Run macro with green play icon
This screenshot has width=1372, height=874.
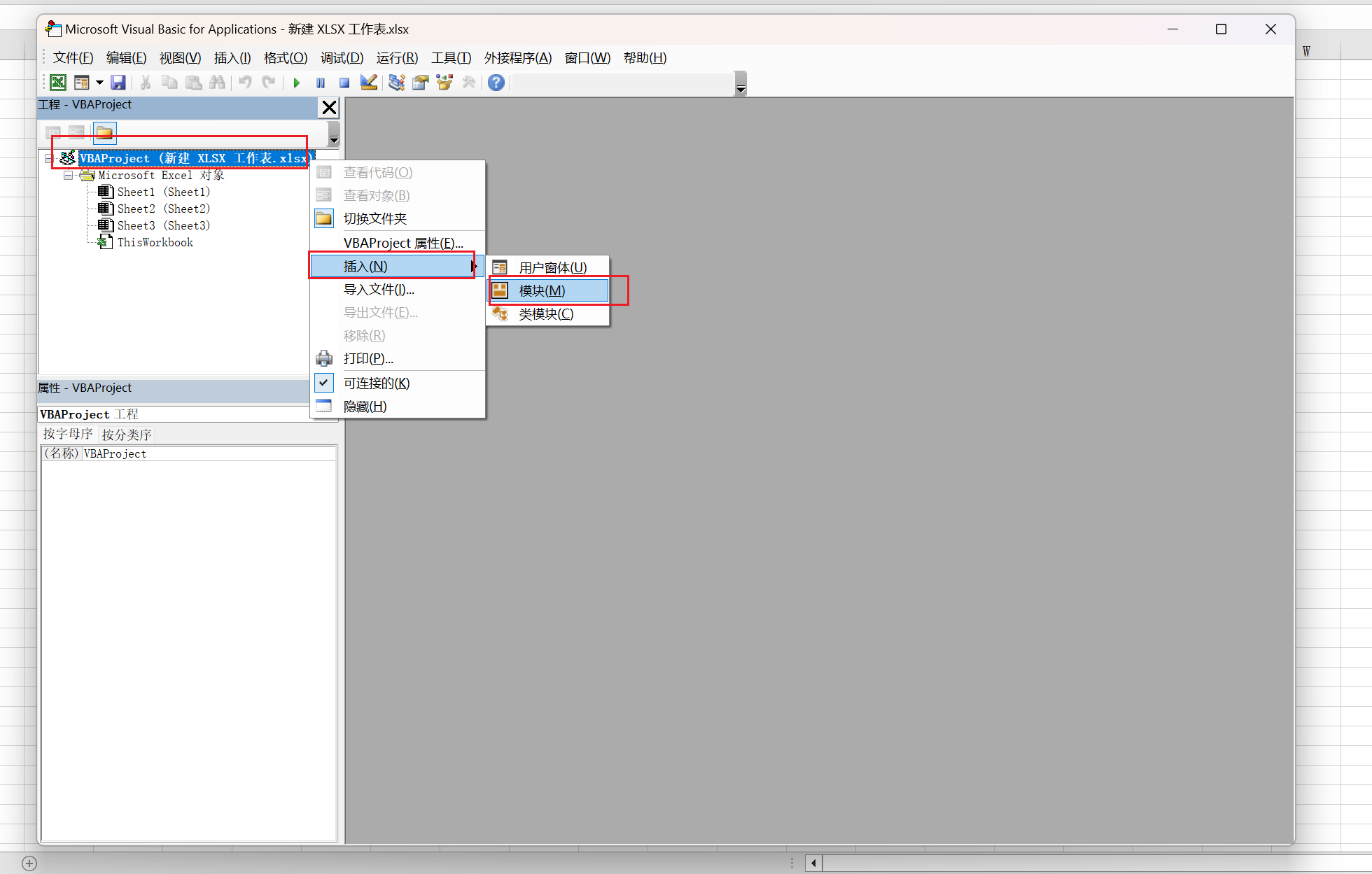pyautogui.click(x=297, y=83)
